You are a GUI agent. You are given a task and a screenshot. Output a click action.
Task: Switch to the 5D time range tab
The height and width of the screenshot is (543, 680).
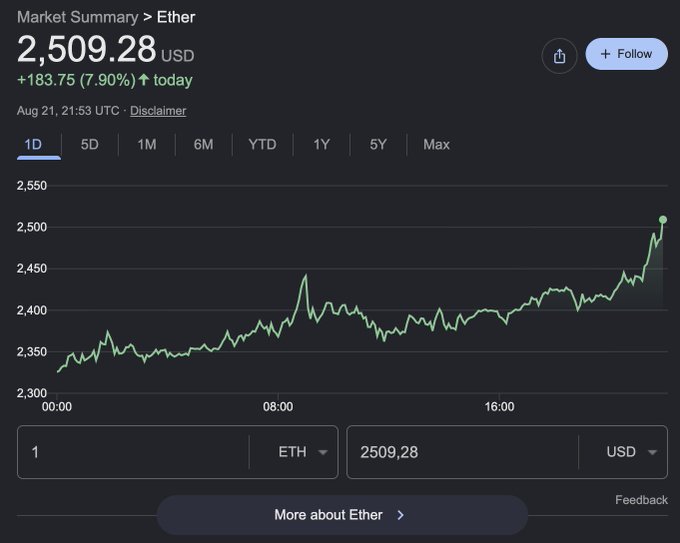[x=90, y=144]
